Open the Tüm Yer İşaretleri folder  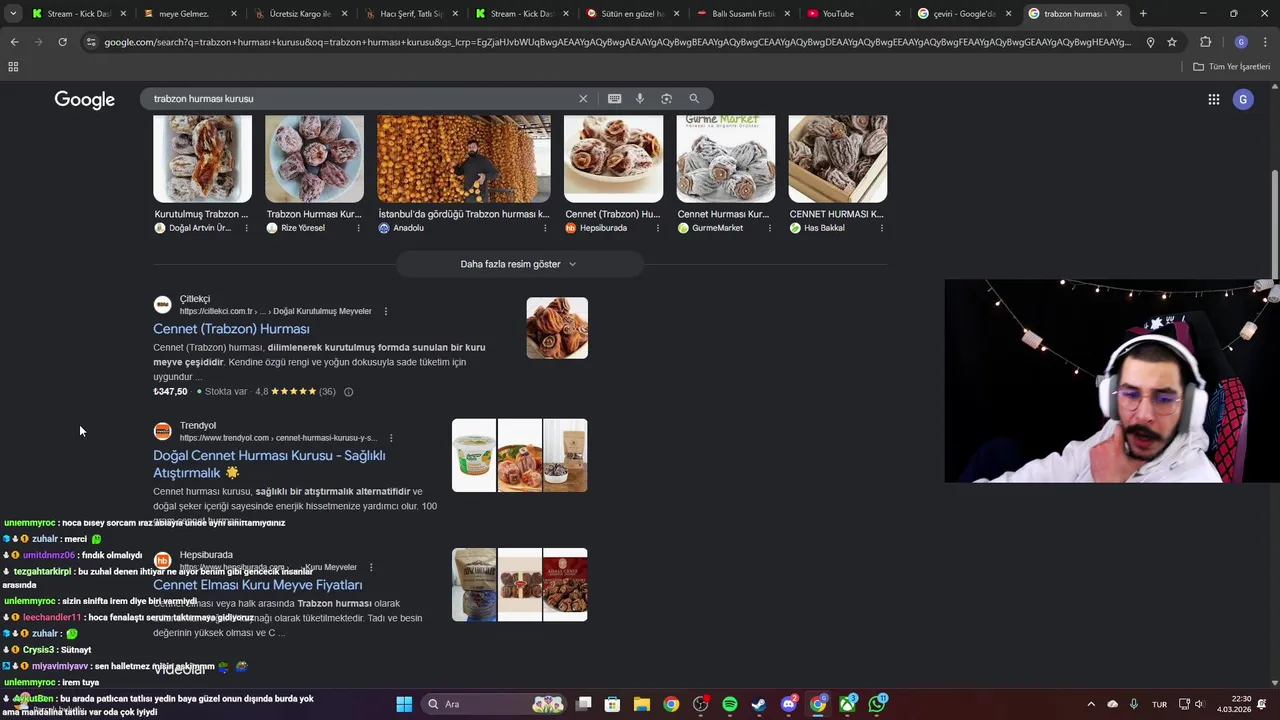[1232, 67]
